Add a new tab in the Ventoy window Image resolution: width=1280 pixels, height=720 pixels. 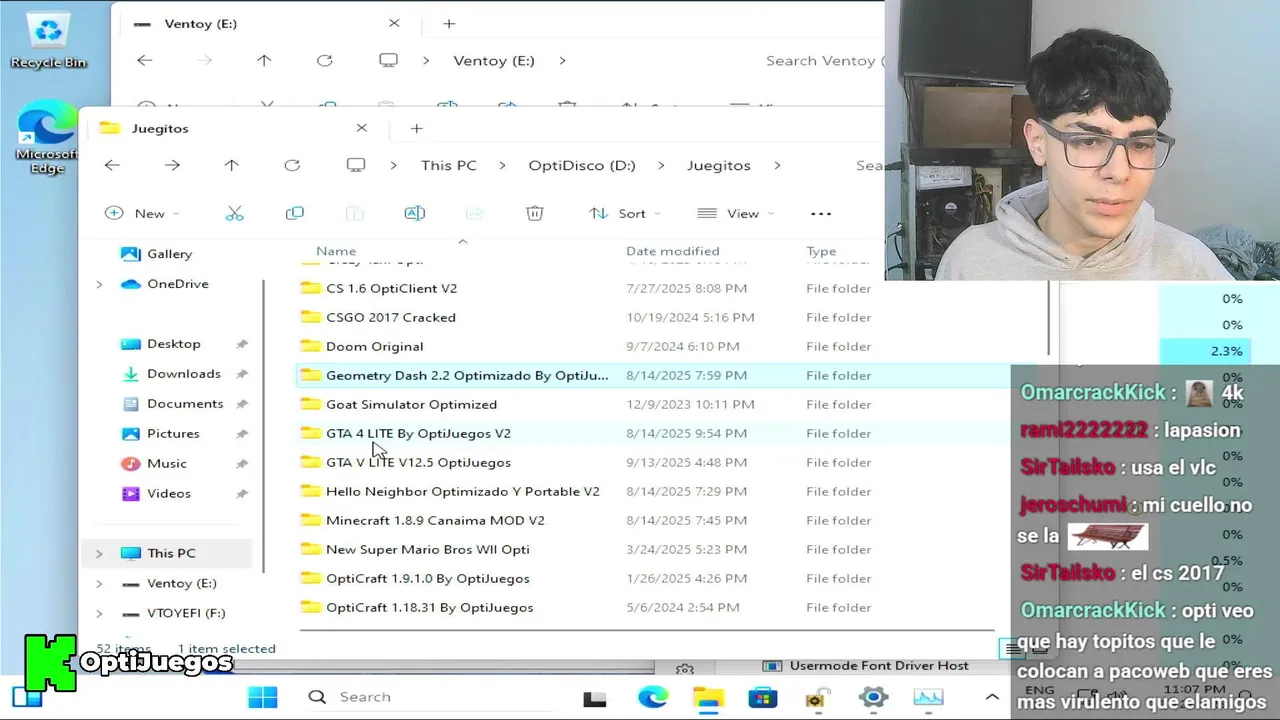[449, 23]
